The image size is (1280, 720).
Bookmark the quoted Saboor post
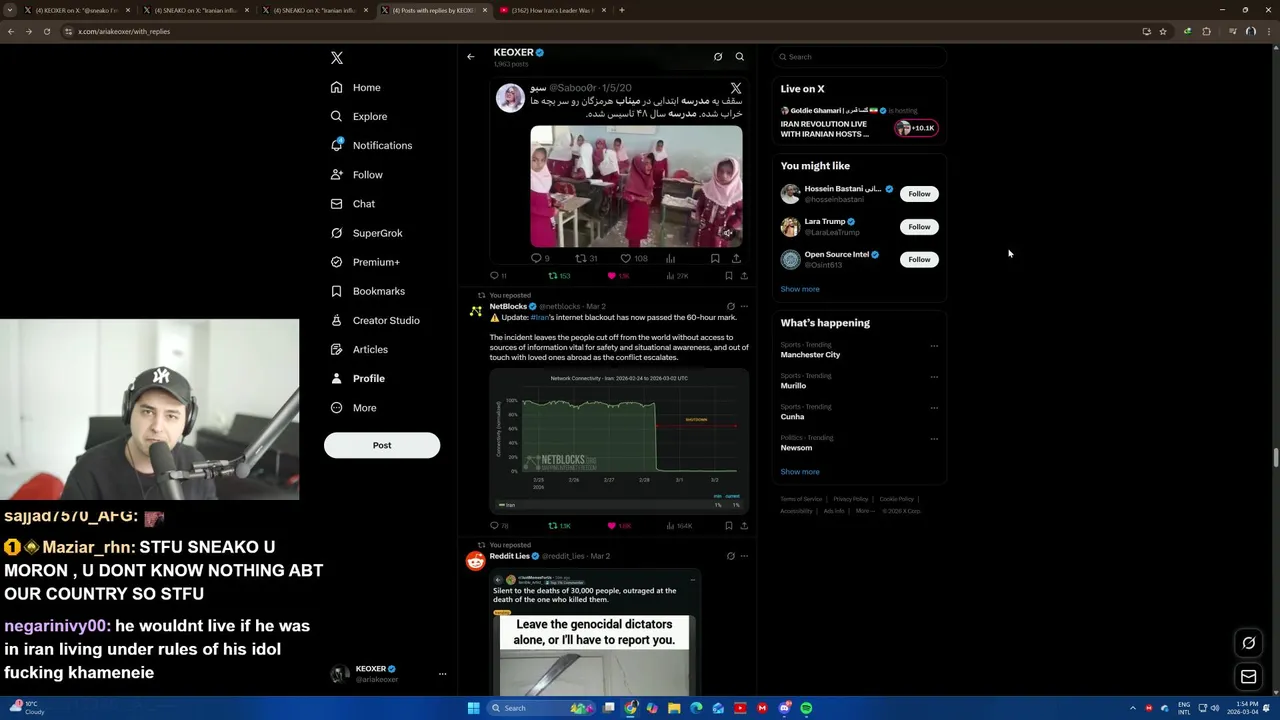click(715, 258)
